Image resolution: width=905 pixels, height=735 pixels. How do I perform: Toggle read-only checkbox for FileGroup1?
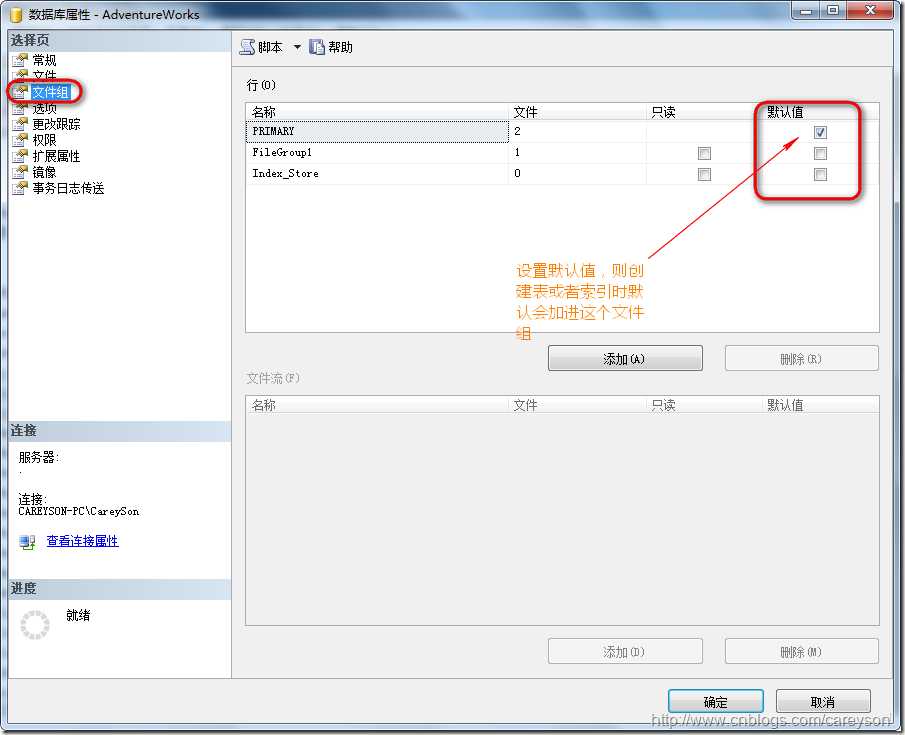point(704,154)
